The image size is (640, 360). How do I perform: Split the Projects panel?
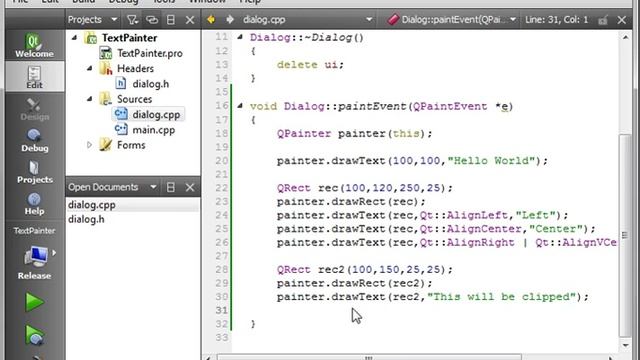[x=171, y=20]
